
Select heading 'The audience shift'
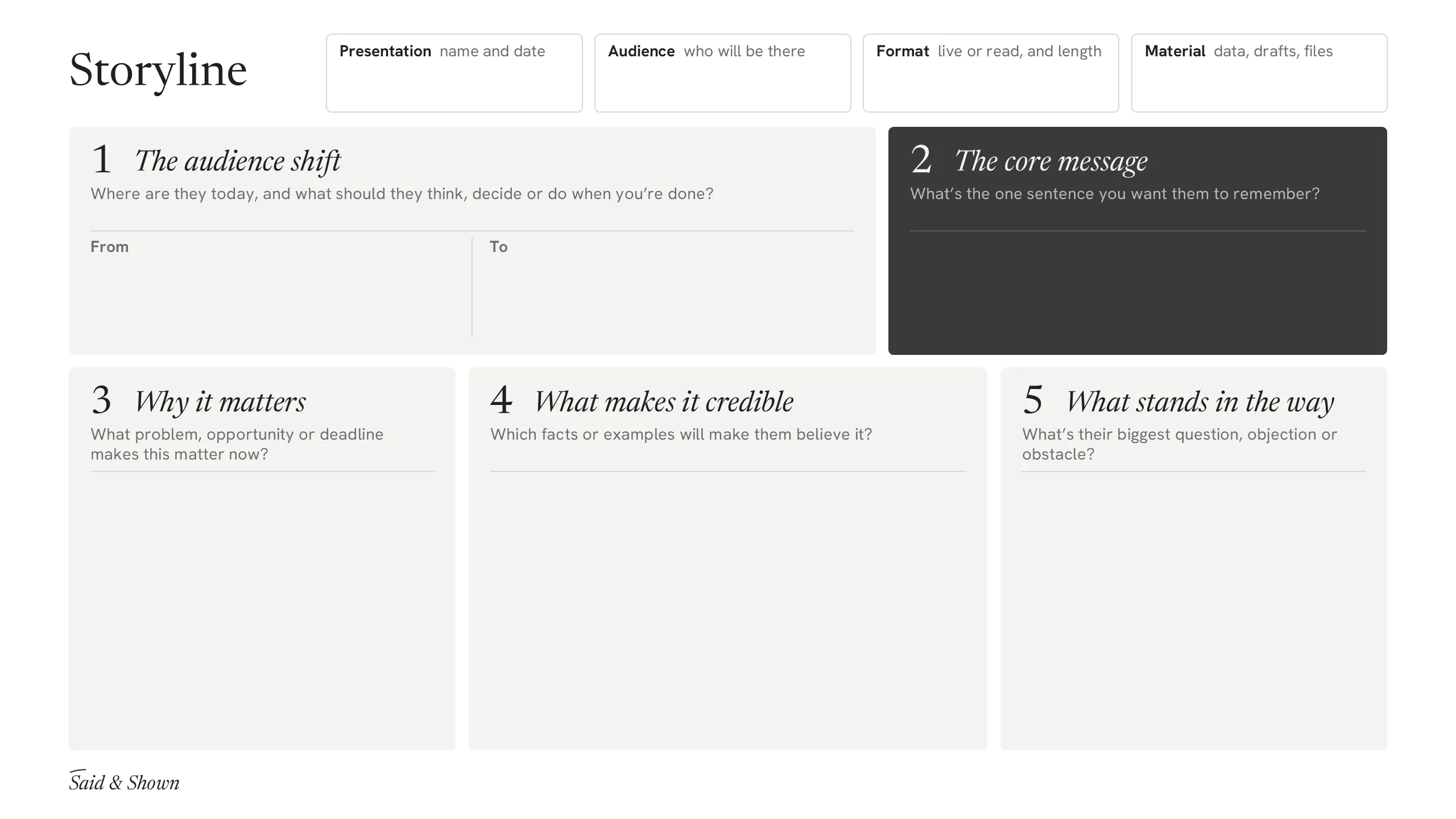[238, 162]
